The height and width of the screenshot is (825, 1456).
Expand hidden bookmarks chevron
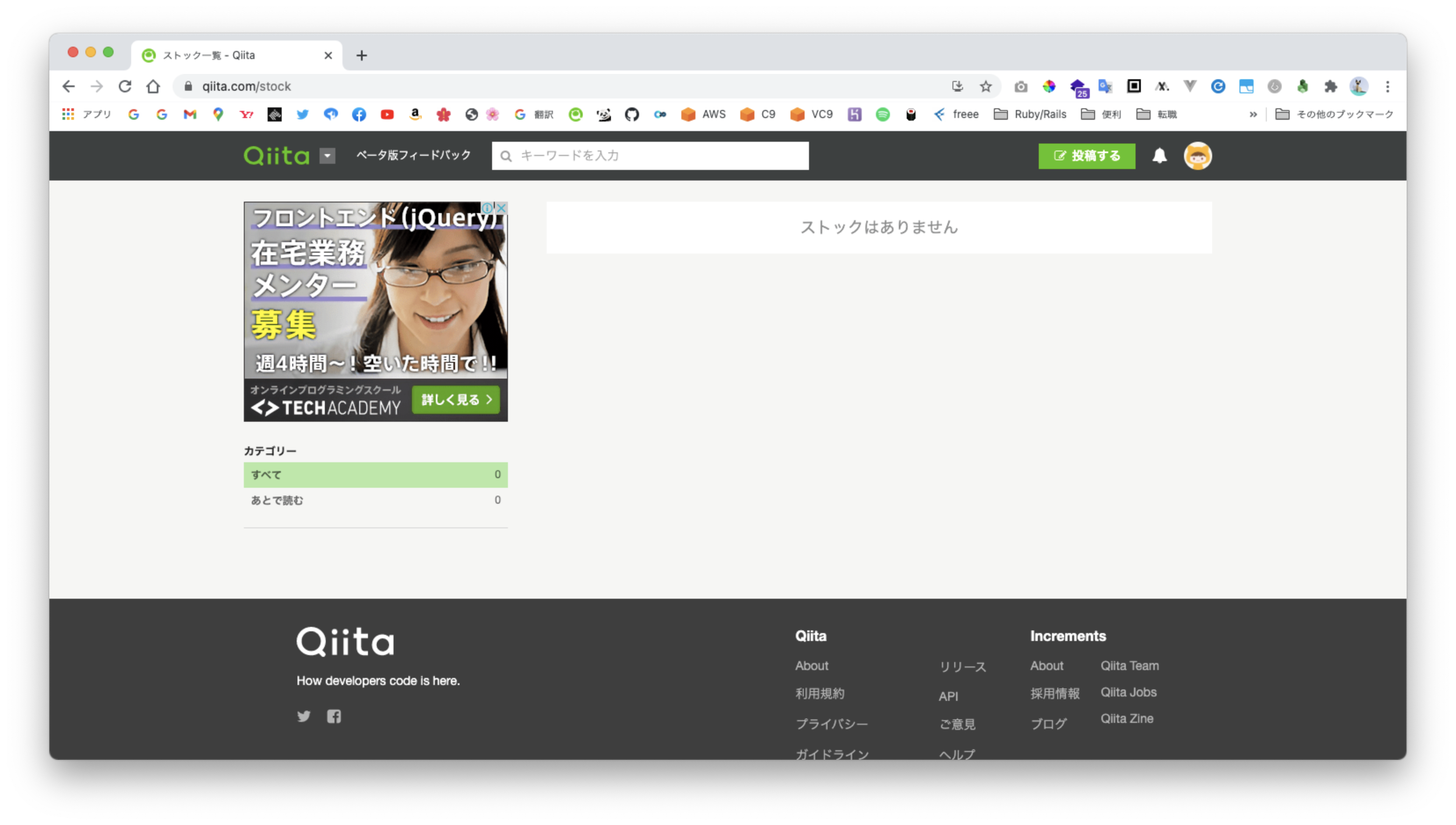click(1253, 114)
